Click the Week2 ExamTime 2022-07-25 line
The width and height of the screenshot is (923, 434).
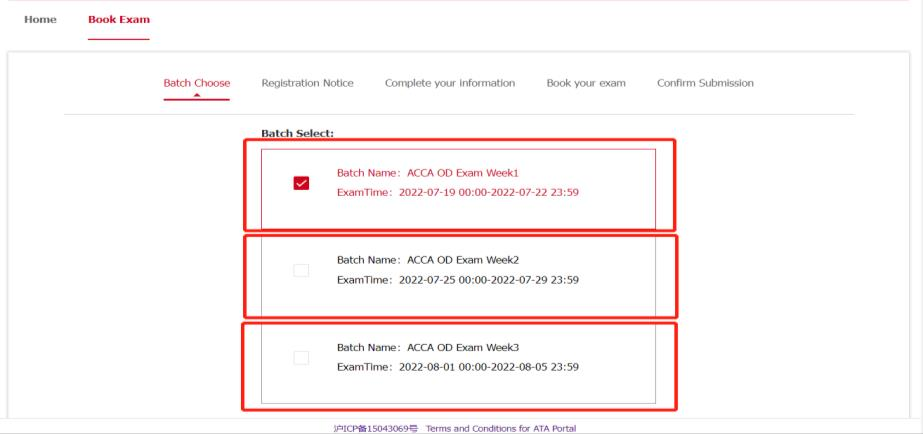457,279
